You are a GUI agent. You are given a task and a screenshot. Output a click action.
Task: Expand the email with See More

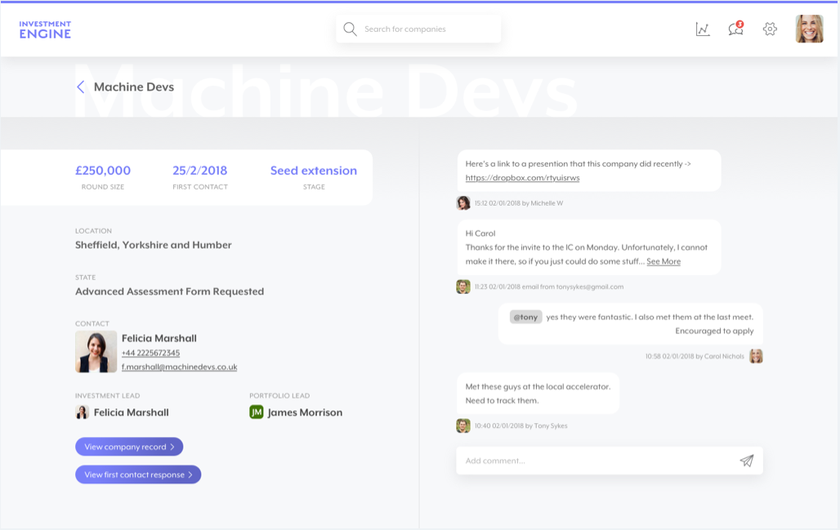pyautogui.click(x=663, y=262)
